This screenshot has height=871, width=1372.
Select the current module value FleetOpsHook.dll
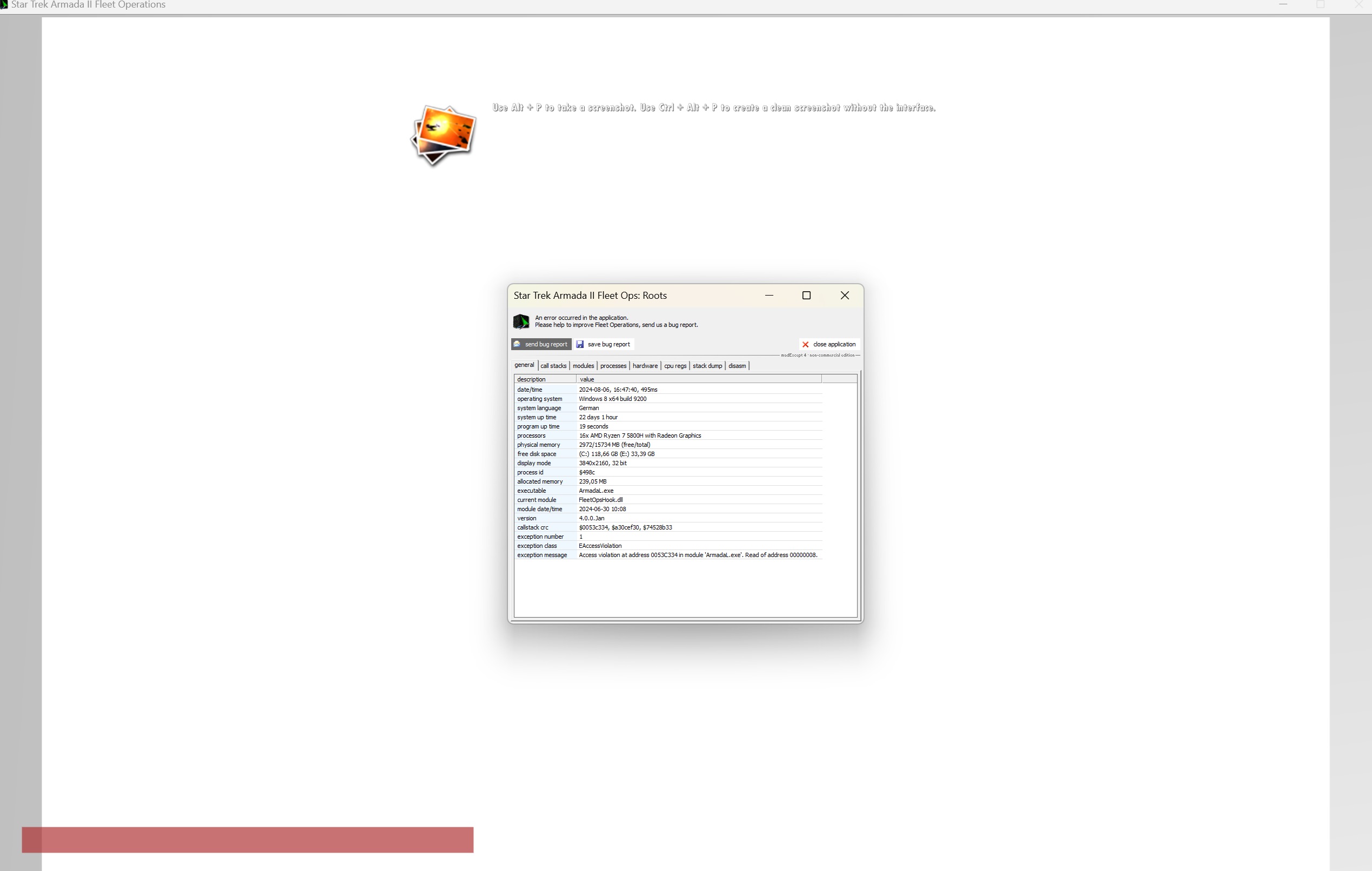click(600, 500)
